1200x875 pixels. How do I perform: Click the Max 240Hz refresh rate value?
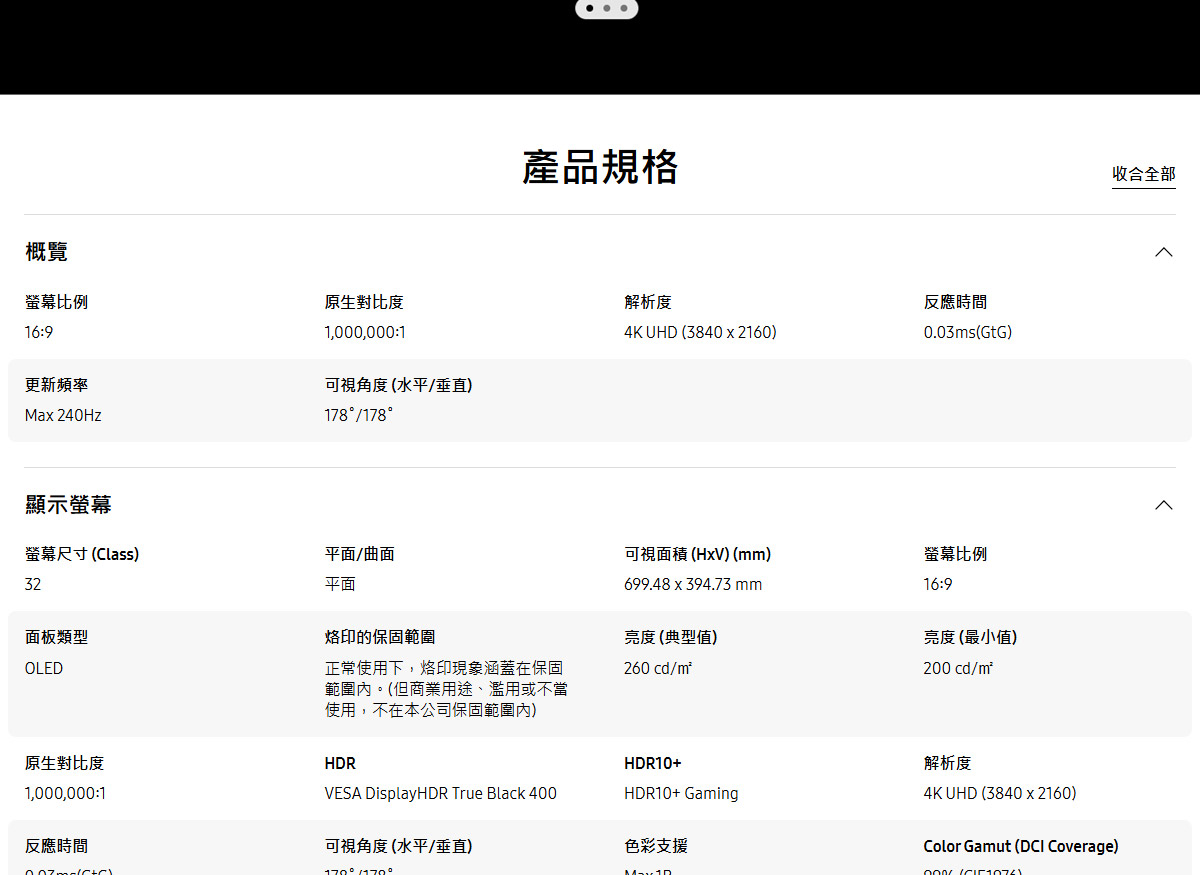[x=63, y=415]
